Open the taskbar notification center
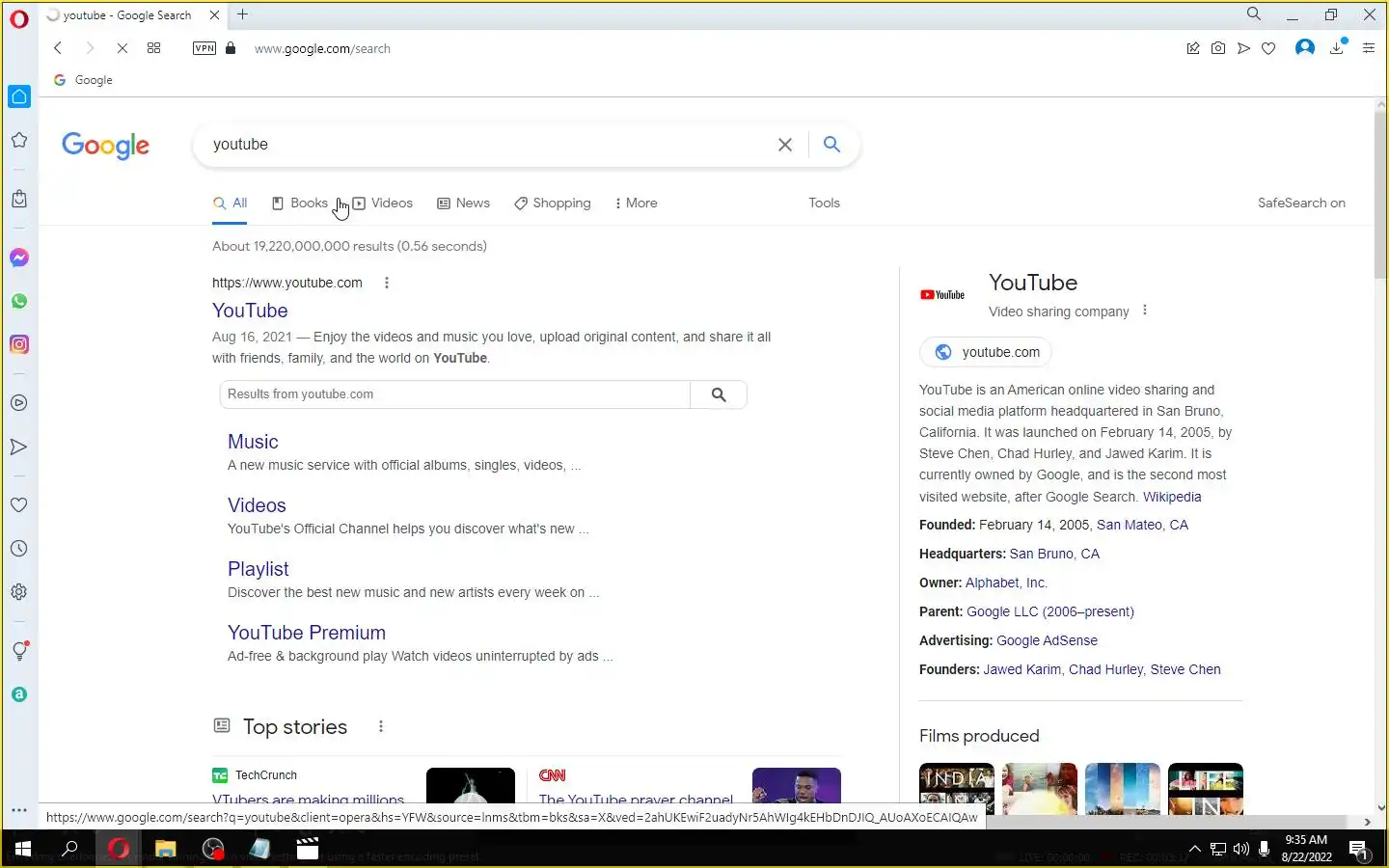The width and height of the screenshot is (1389, 868). [1358, 850]
